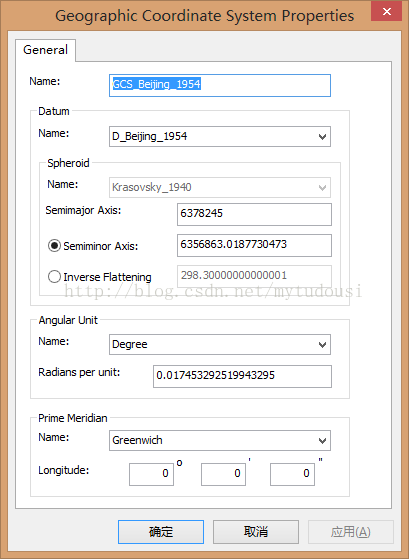The height and width of the screenshot is (560, 409).
Task: Click the Semiminor Axis: label text
Action: pyautogui.click(x=100, y=246)
